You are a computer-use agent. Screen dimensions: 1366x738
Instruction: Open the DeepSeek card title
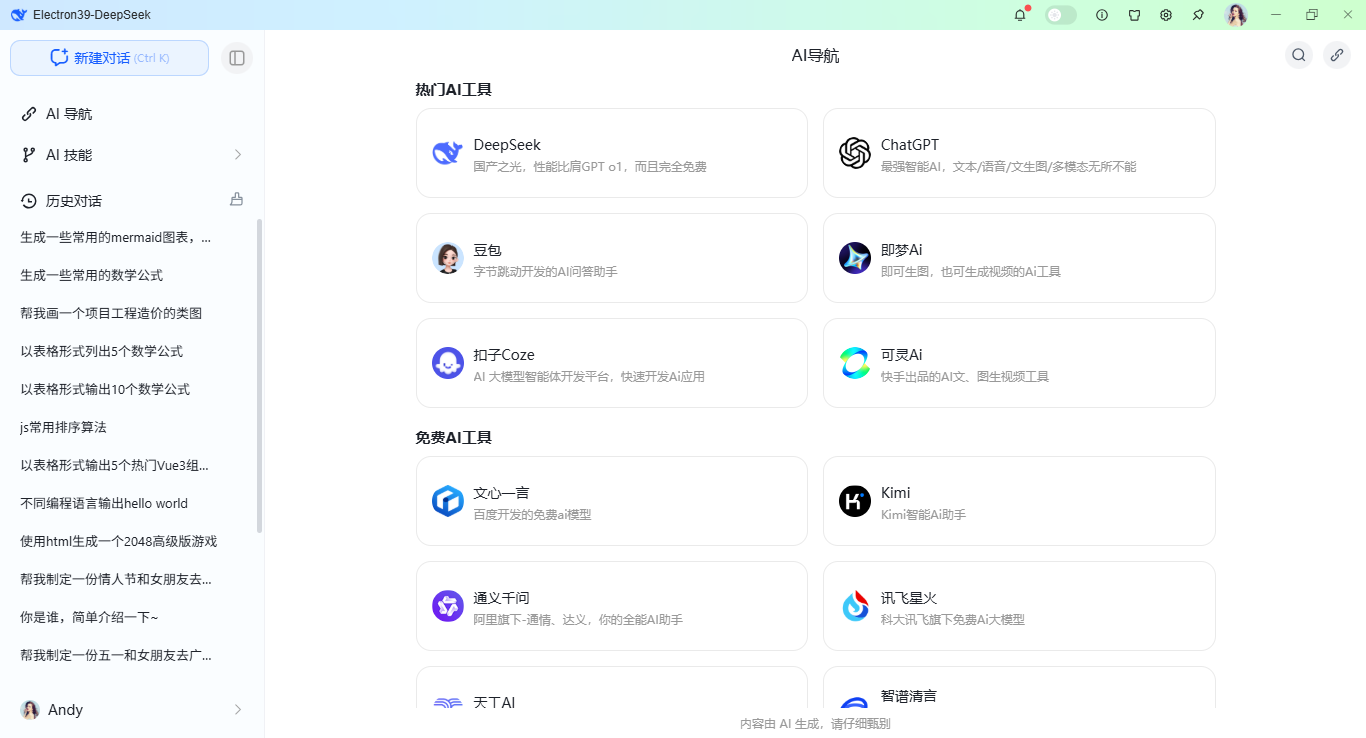click(x=507, y=145)
